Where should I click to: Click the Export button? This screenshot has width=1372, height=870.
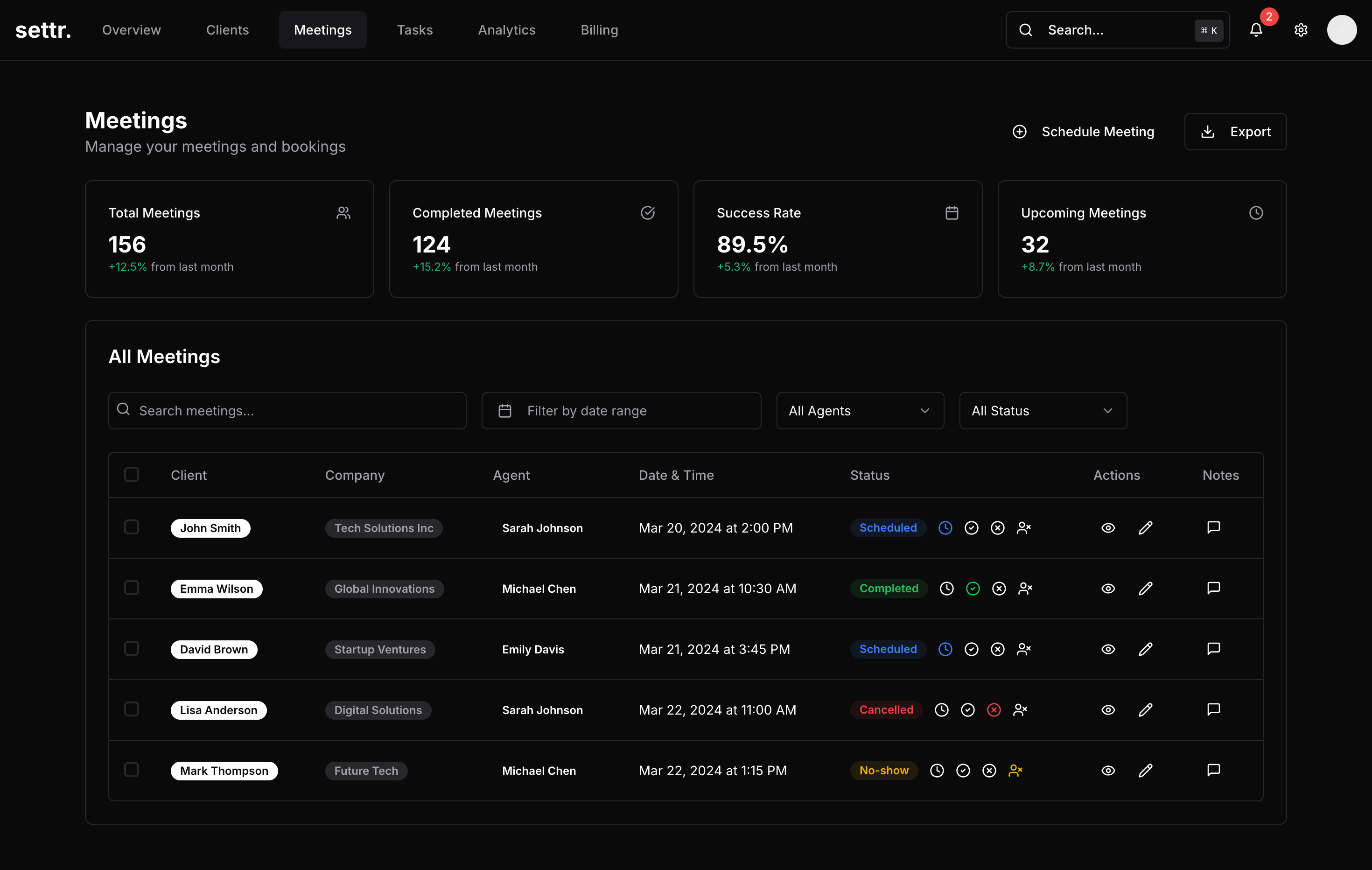pos(1235,132)
